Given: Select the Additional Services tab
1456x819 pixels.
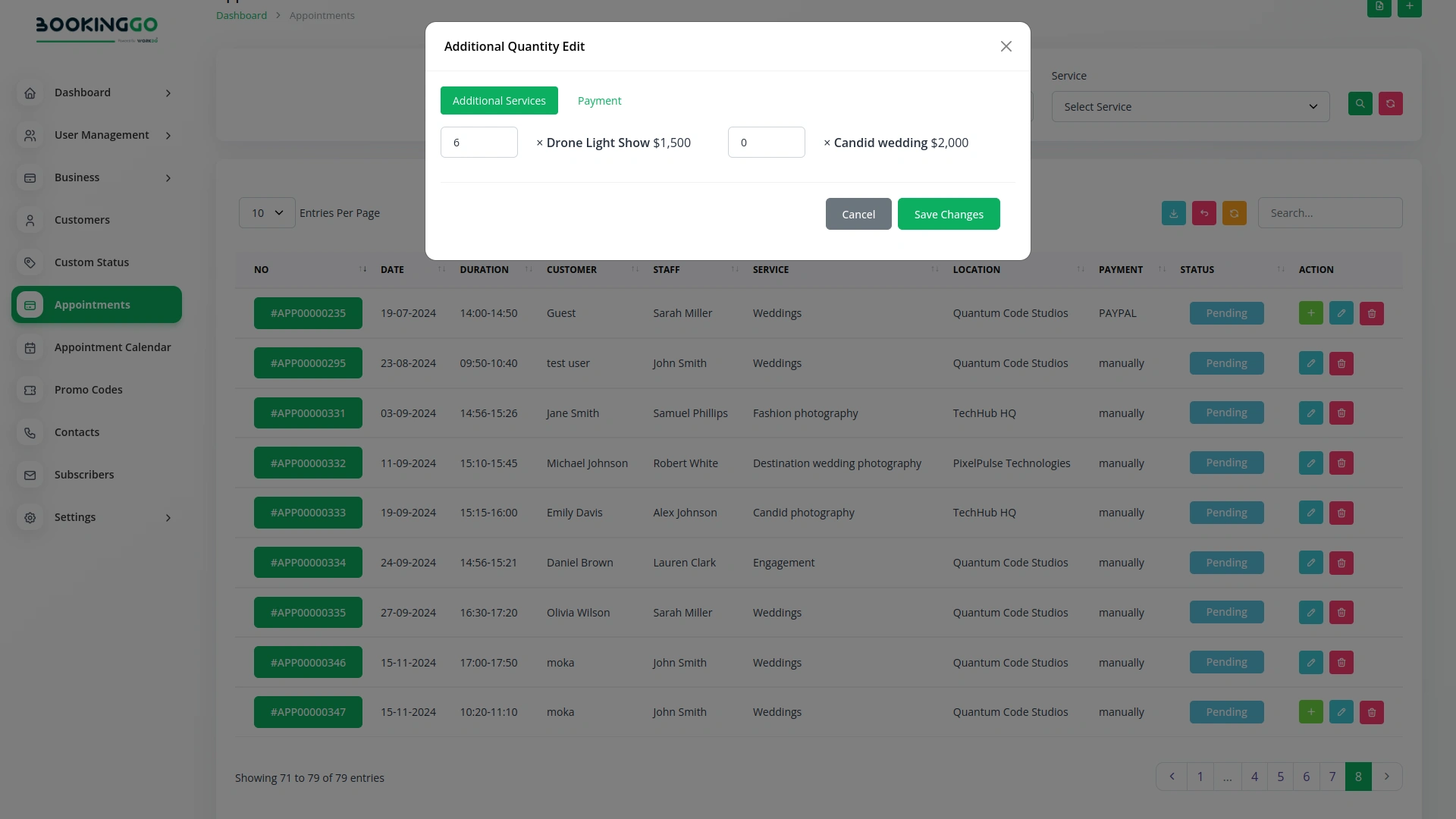Looking at the screenshot, I should (x=499, y=100).
